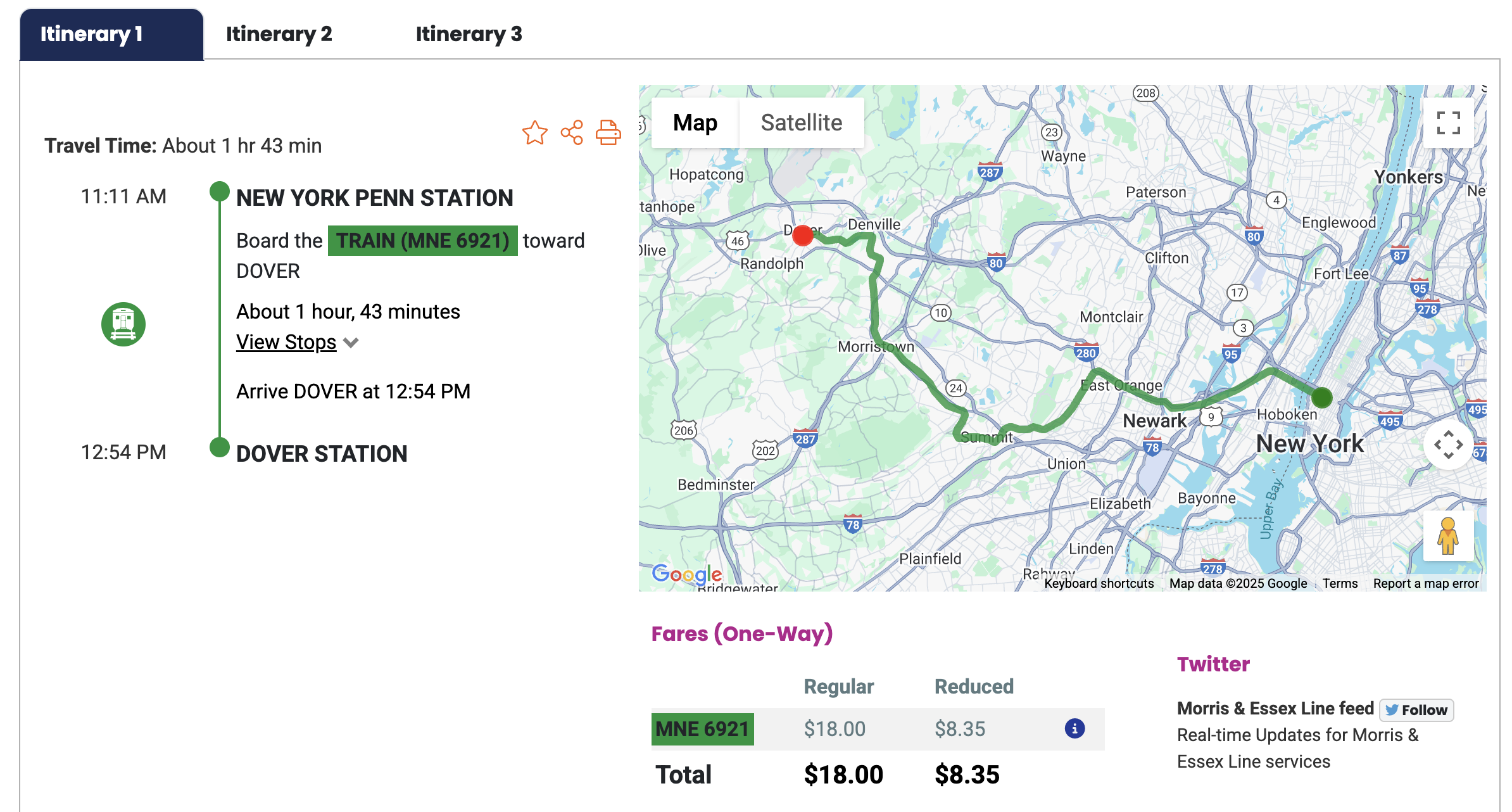The width and height of the screenshot is (1512, 812).
Task: Click the chevron beside View Stops
Action: (x=351, y=343)
